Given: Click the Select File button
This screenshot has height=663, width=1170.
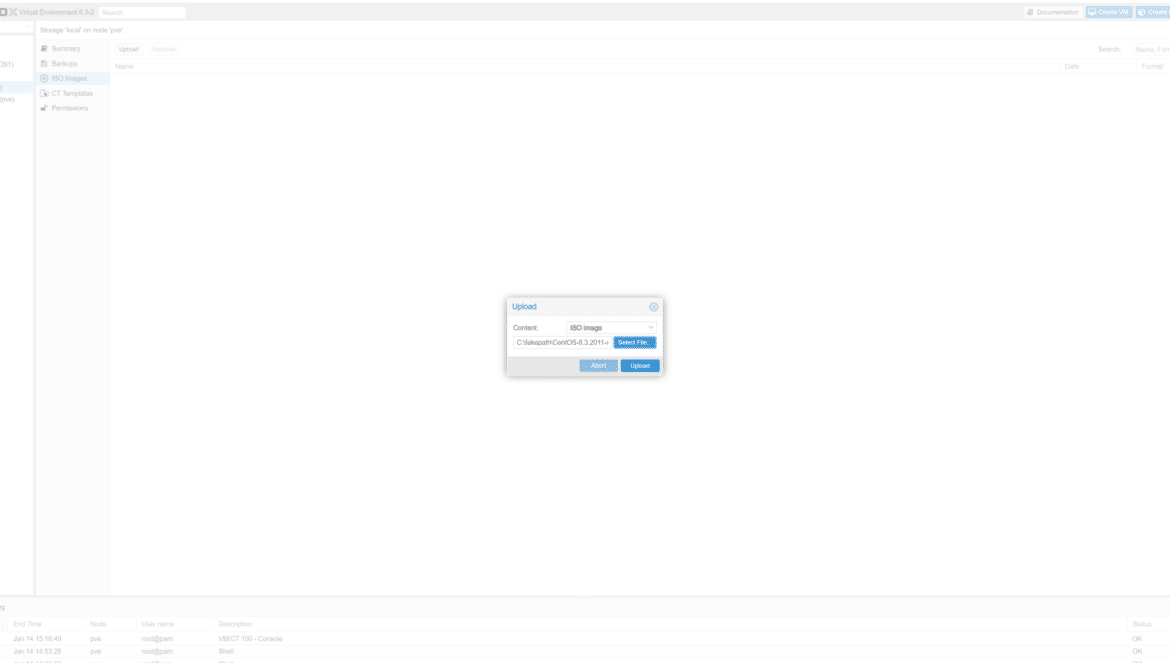Looking at the screenshot, I should coord(635,342).
